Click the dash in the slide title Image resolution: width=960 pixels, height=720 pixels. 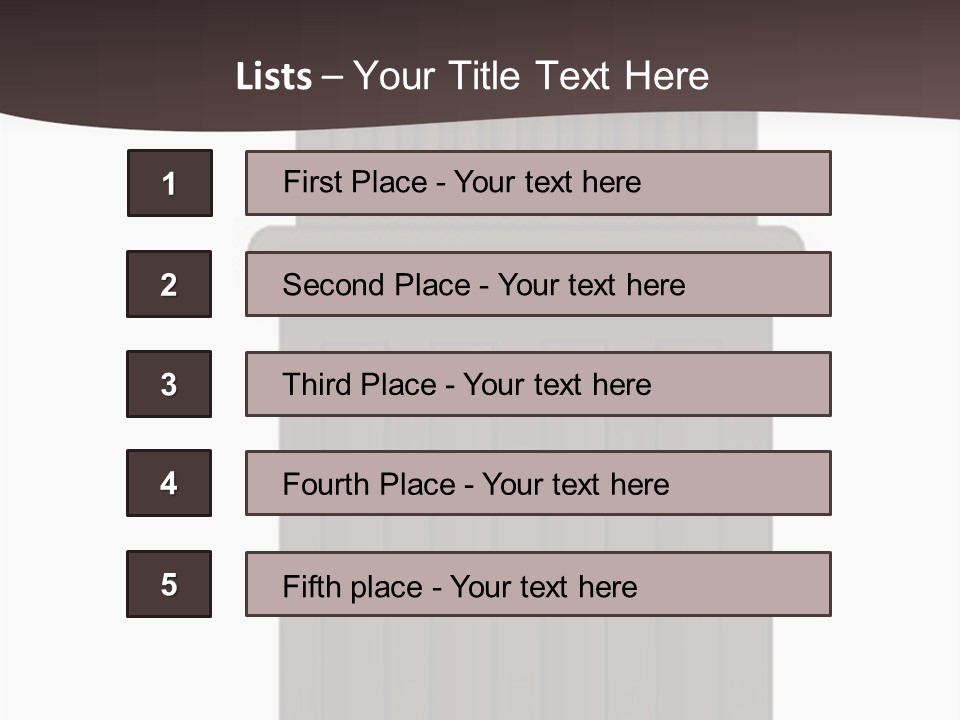click(332, 77)
